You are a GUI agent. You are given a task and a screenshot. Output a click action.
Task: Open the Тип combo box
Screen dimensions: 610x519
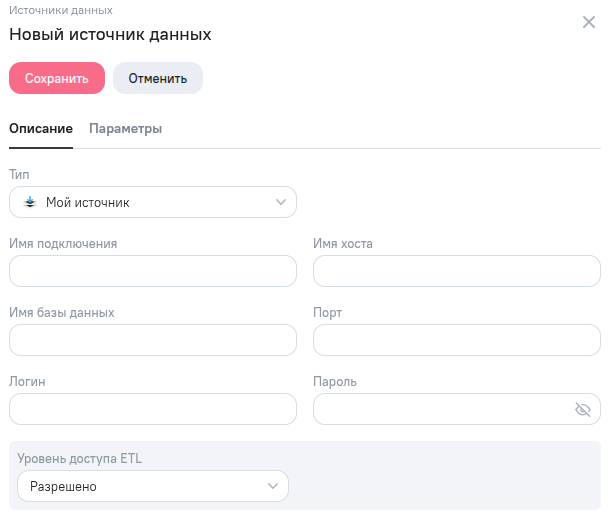tap(152, 202)
